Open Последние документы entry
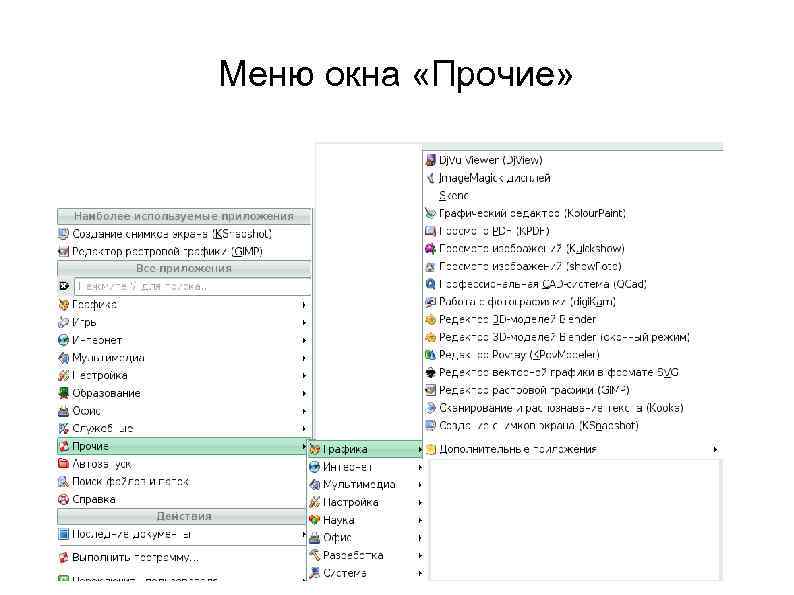This screenshot has width=794, height=595. click(184, 535)
